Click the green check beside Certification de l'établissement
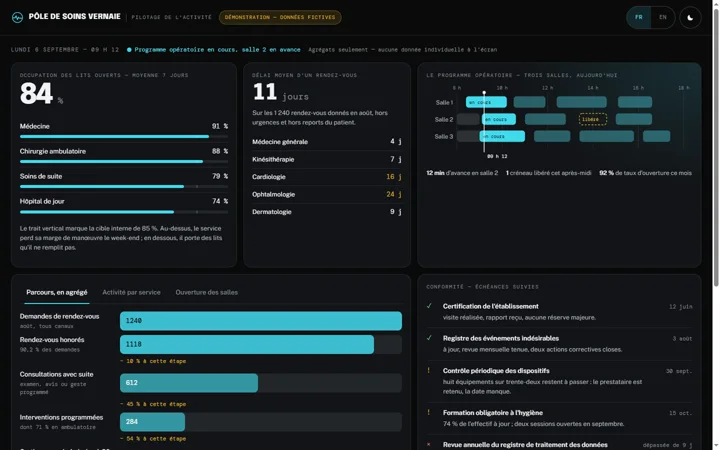This screenshot has width=720, height=450. (429, 306)
